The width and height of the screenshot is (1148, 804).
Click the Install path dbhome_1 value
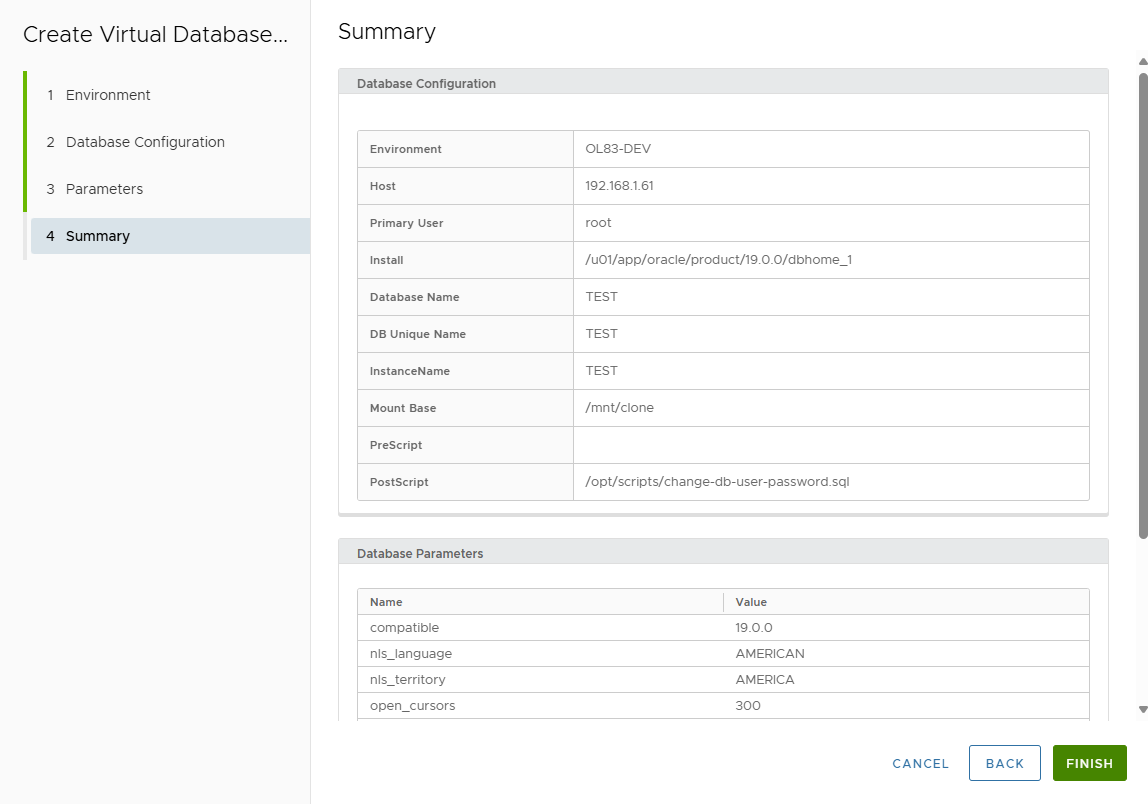pyautogui.click(x=718, y=260)
